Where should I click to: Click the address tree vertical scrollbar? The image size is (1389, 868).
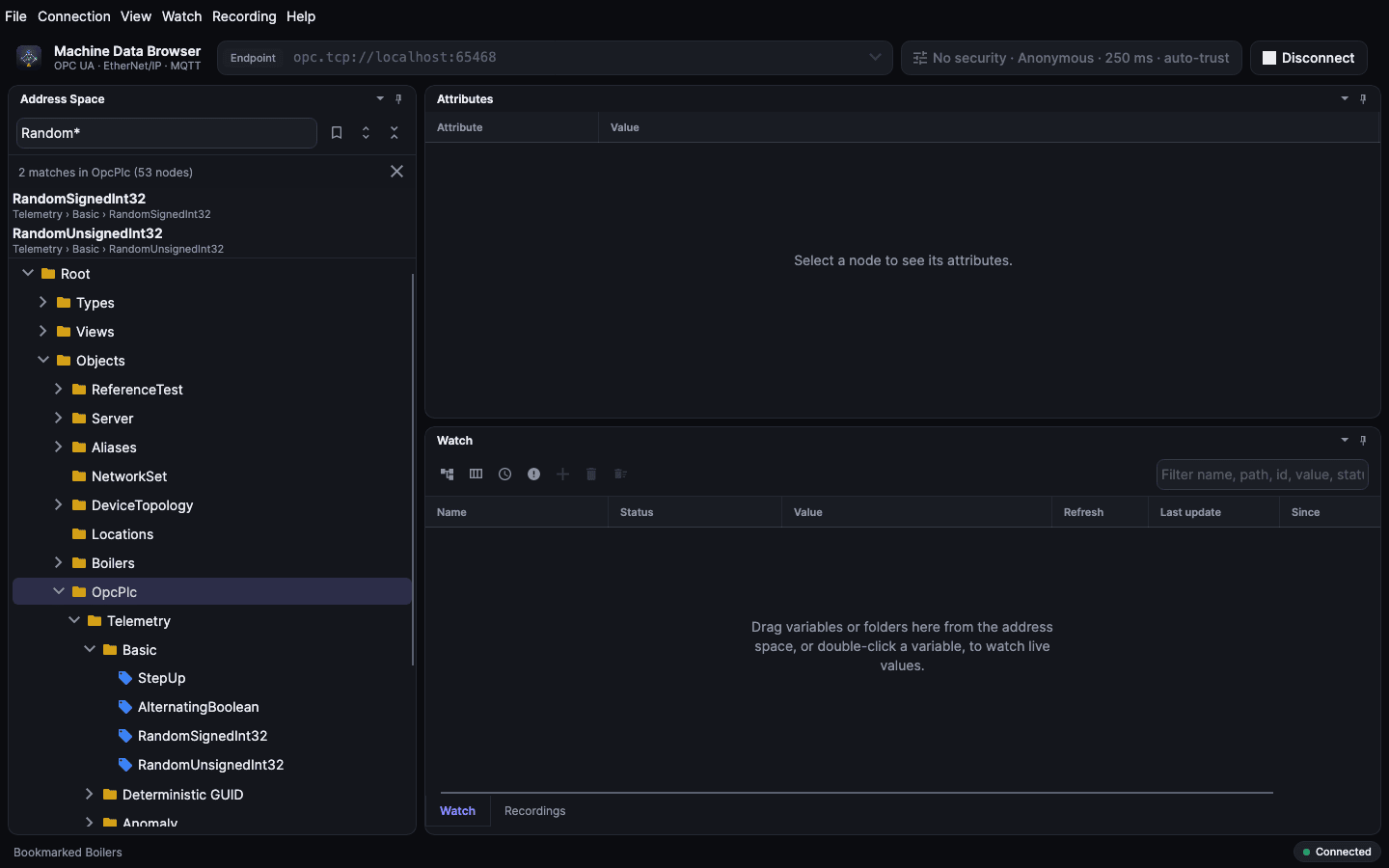pos(413,470)
